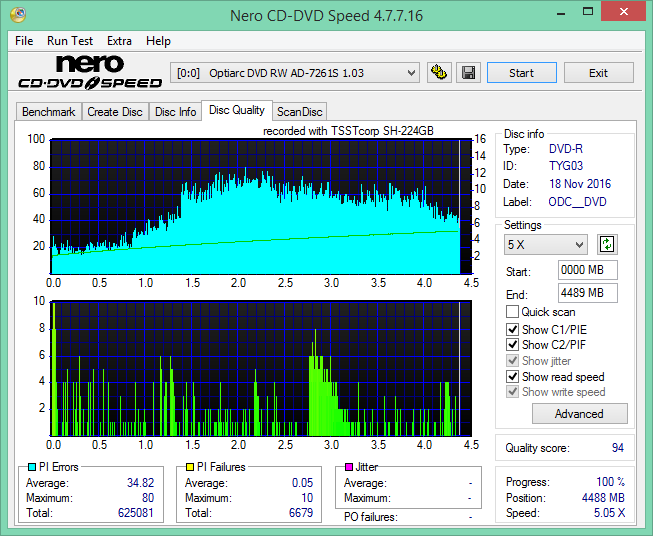Click PI Failures total value 6679

301,513
